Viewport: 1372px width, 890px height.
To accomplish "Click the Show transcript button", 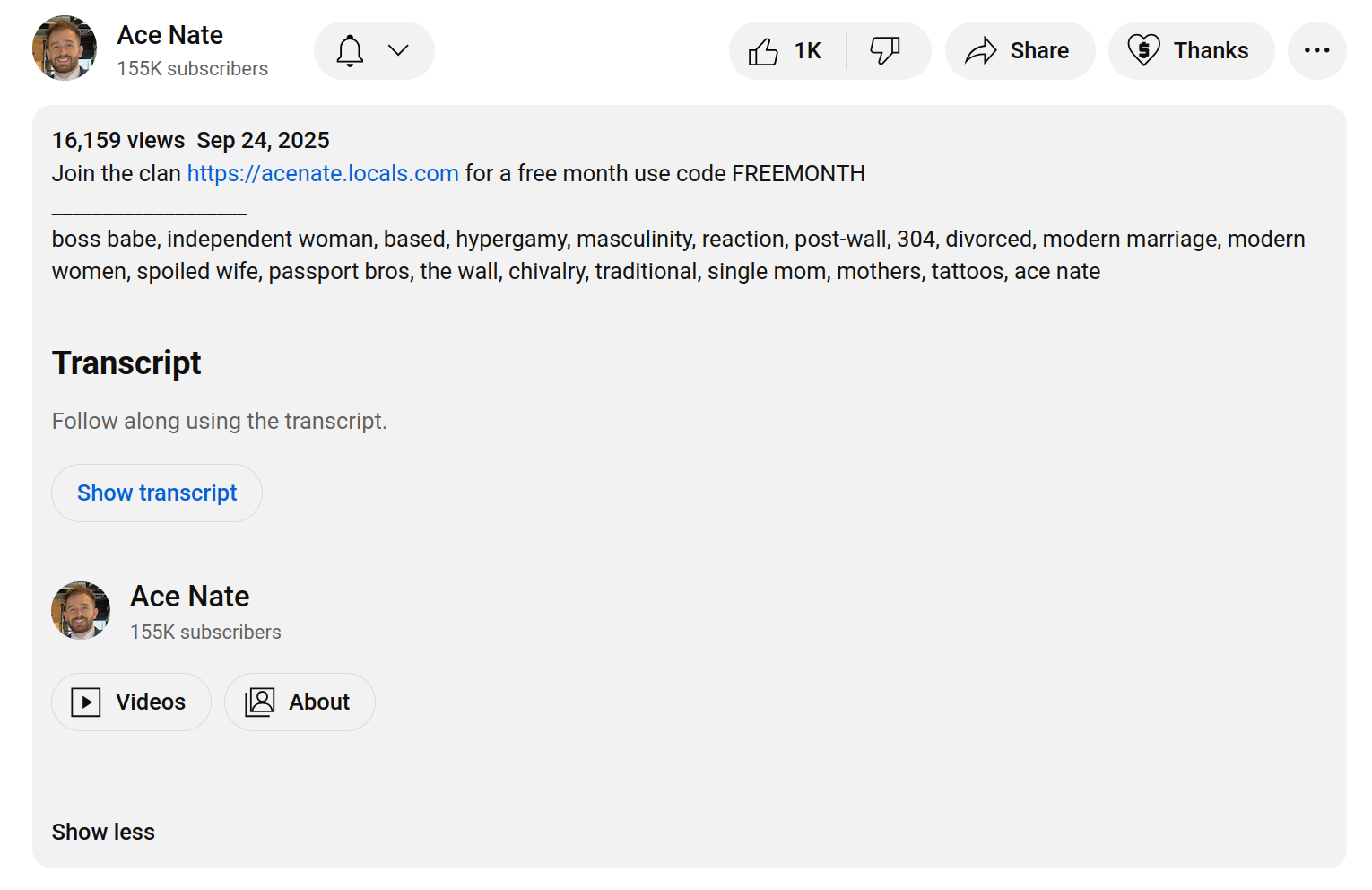I will tap(157, 493).
